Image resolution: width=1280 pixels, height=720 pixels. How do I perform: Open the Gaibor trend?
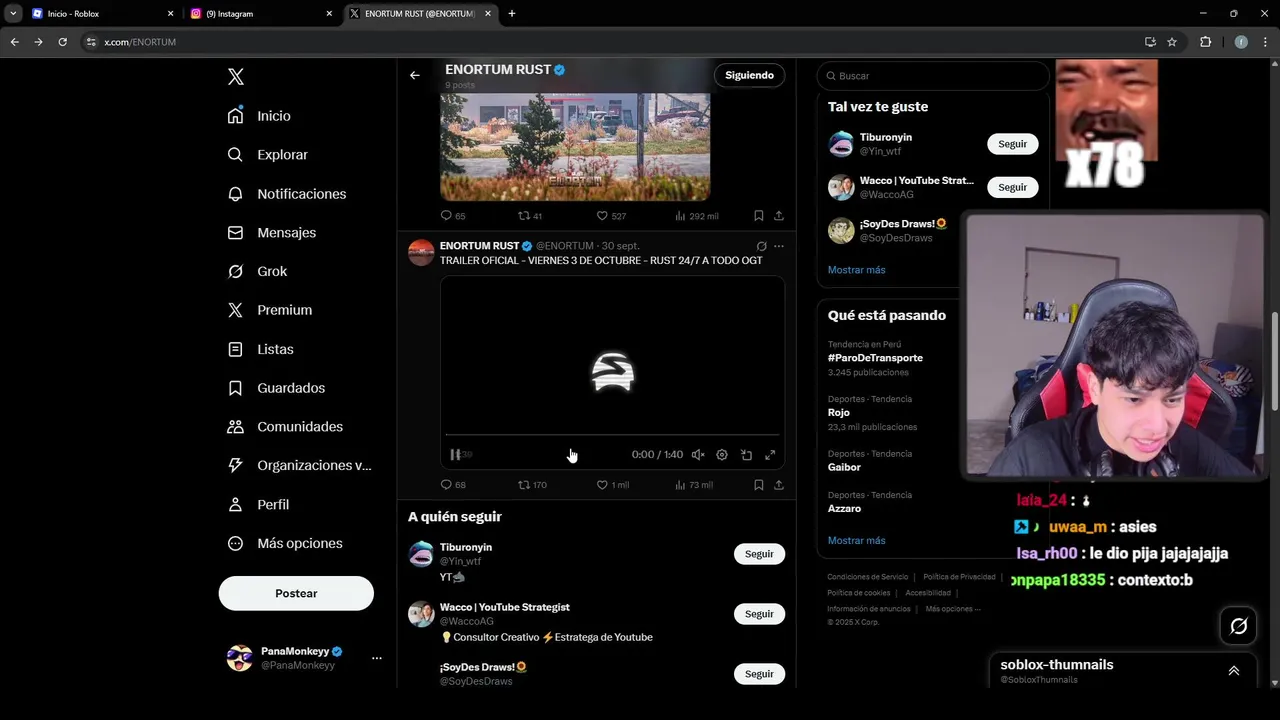coord(844,467)
